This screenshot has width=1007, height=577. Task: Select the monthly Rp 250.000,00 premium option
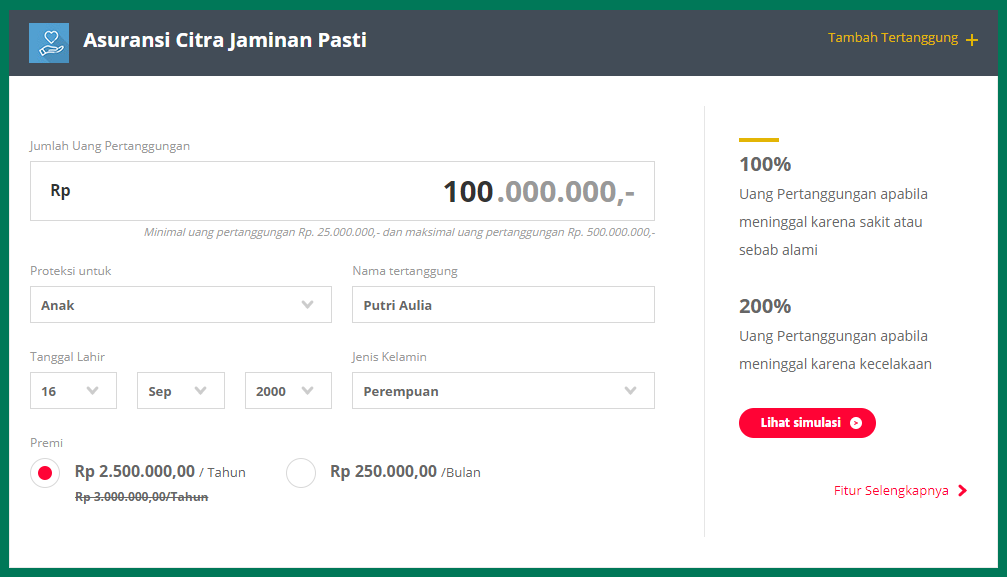click(x=301, y=473)
